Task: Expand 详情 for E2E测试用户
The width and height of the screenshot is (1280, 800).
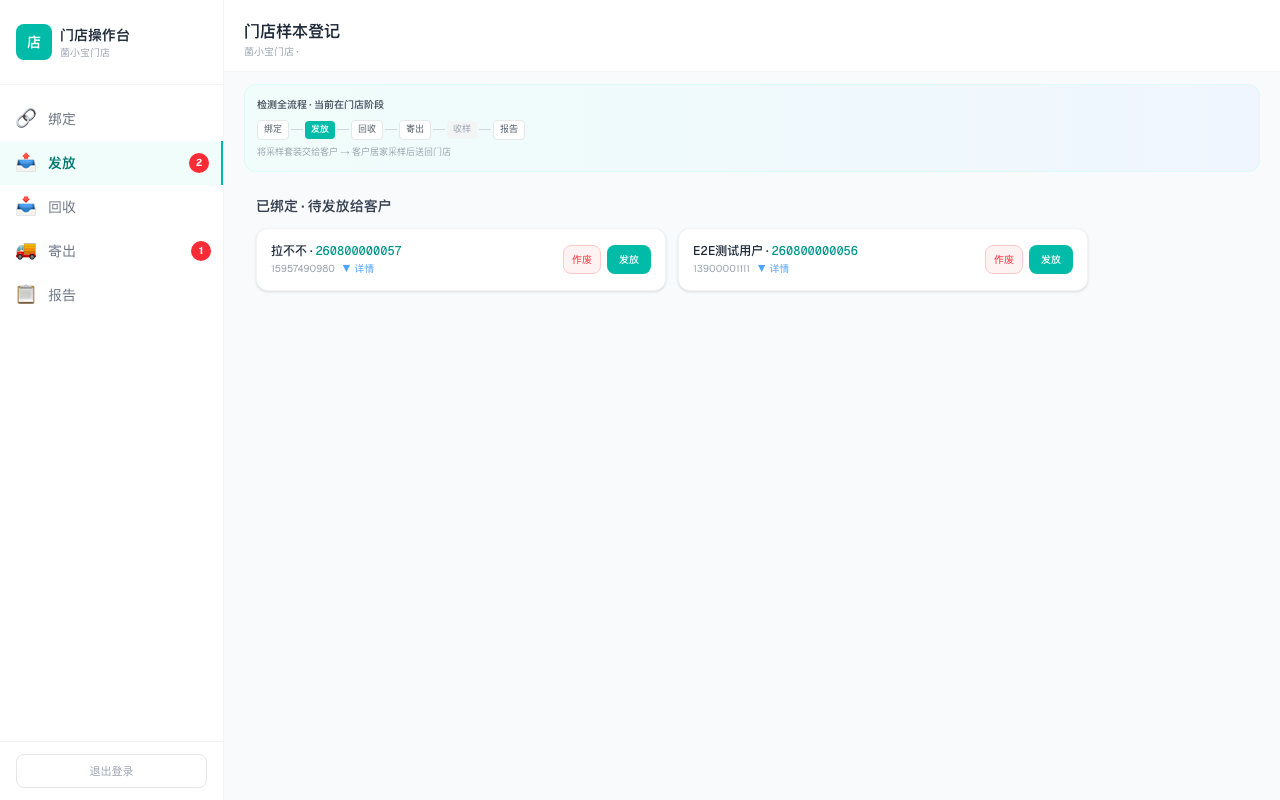Action: [x=773, y=269]
